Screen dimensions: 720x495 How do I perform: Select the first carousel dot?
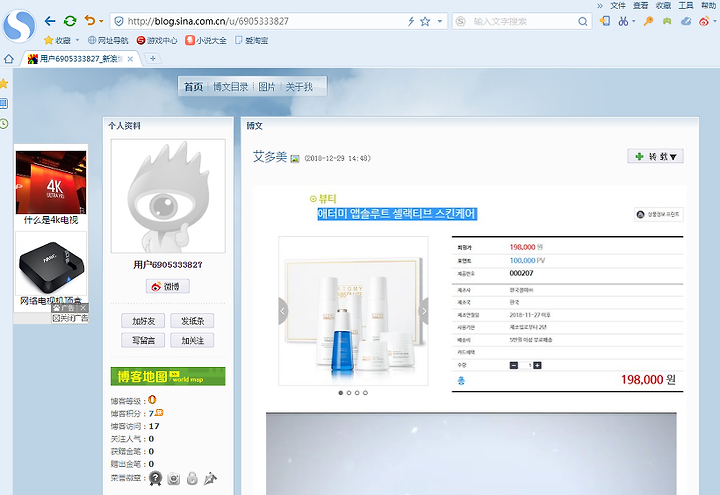point(341,393)
